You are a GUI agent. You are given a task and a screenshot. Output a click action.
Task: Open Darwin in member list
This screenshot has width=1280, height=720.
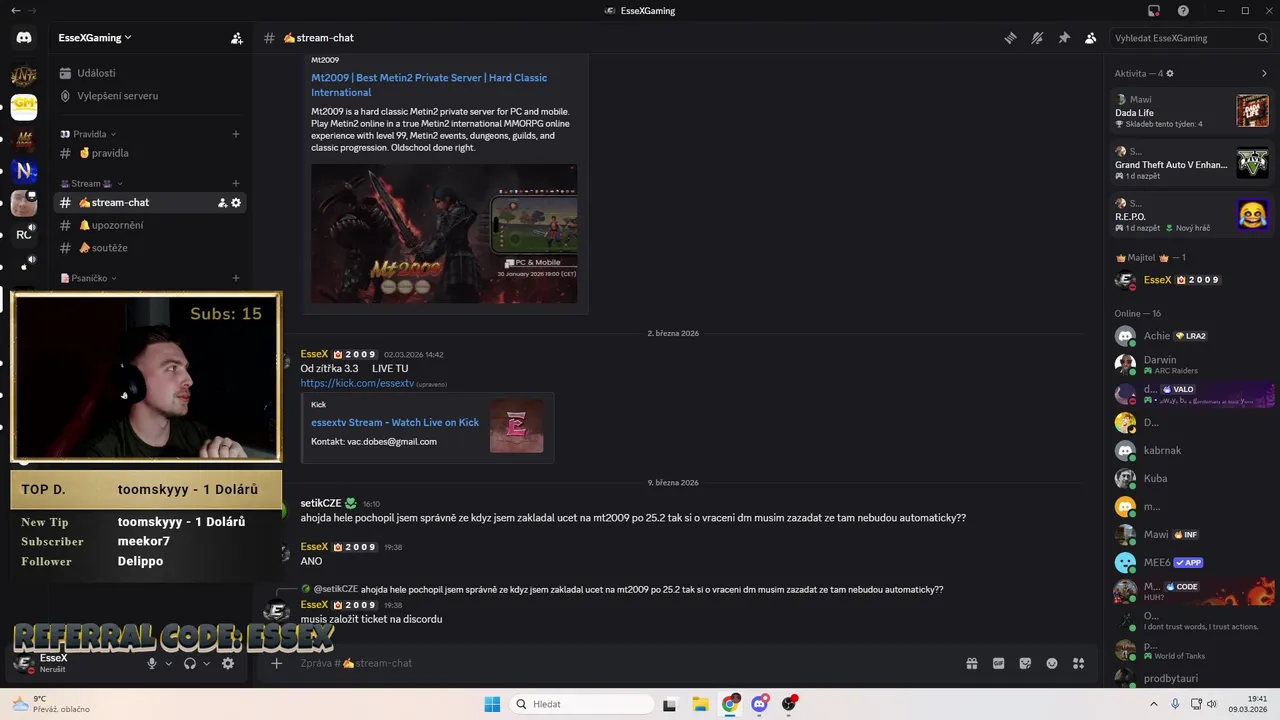1192,364
